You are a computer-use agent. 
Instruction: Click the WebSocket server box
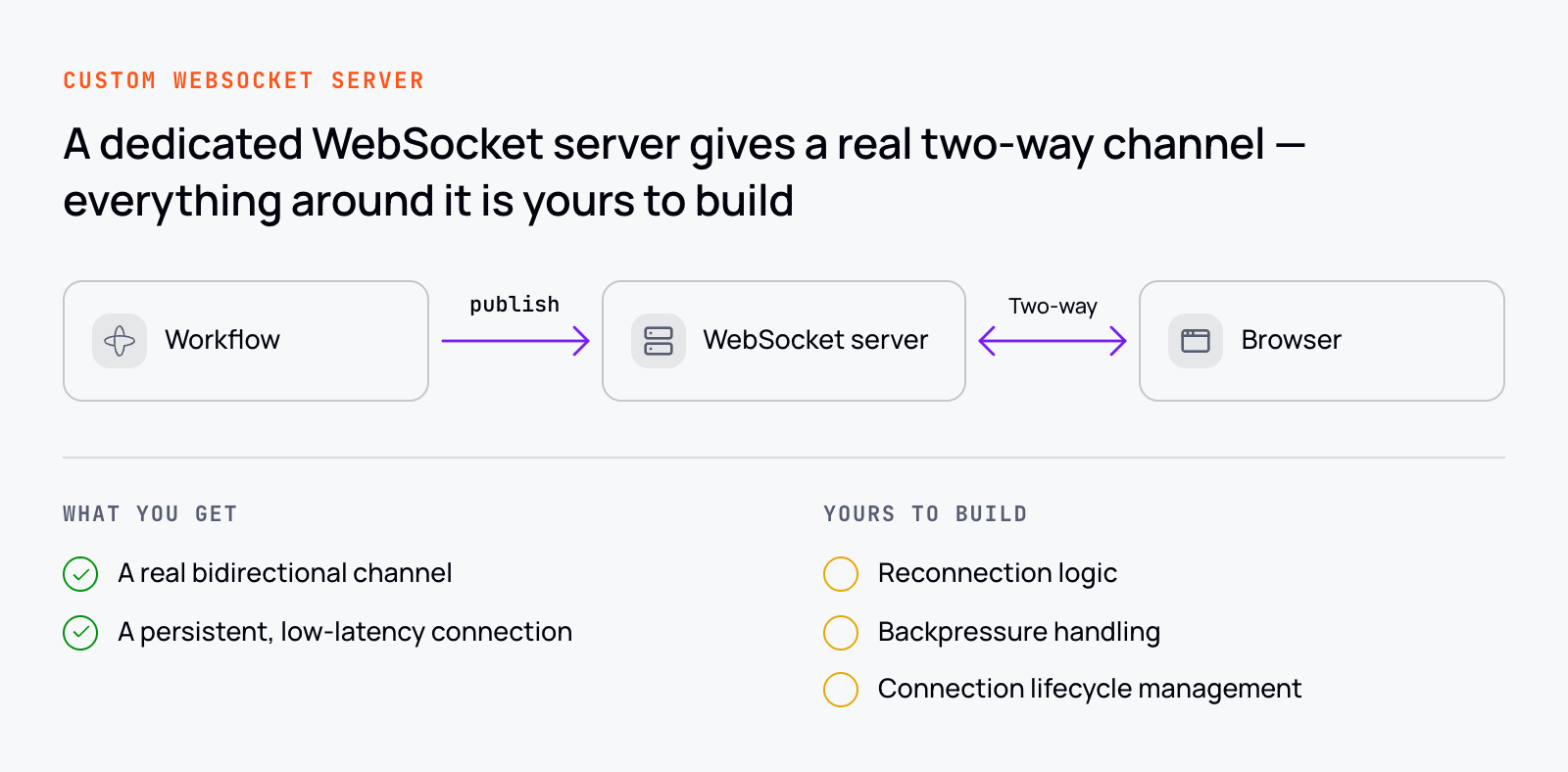(x=784, y=341)
